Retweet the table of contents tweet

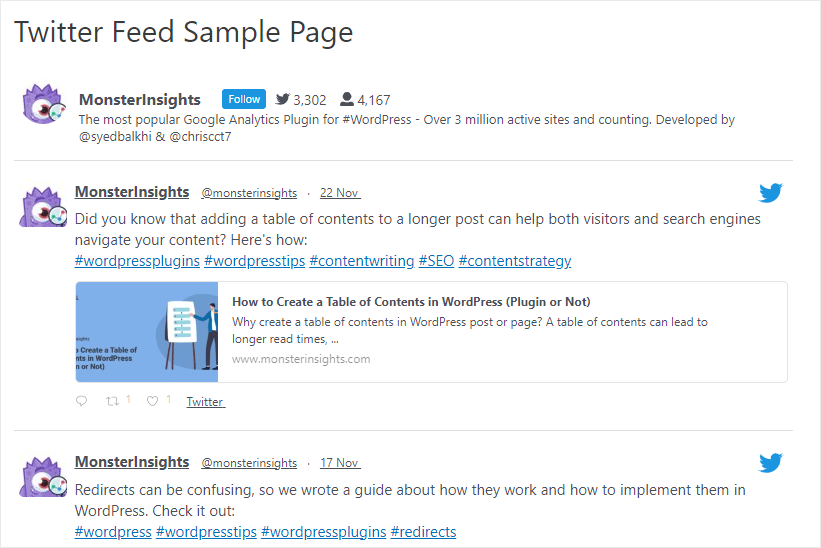pos(113,401)
